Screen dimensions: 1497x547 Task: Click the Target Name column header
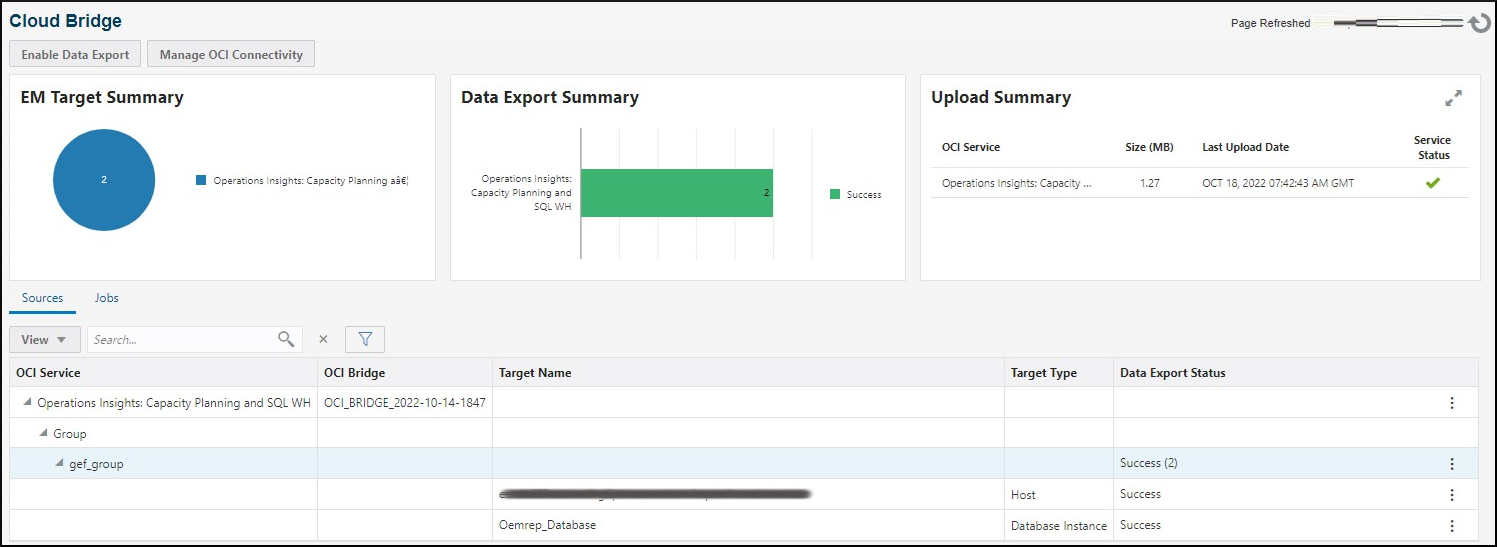pyautogui.click(x=748, y=372)
